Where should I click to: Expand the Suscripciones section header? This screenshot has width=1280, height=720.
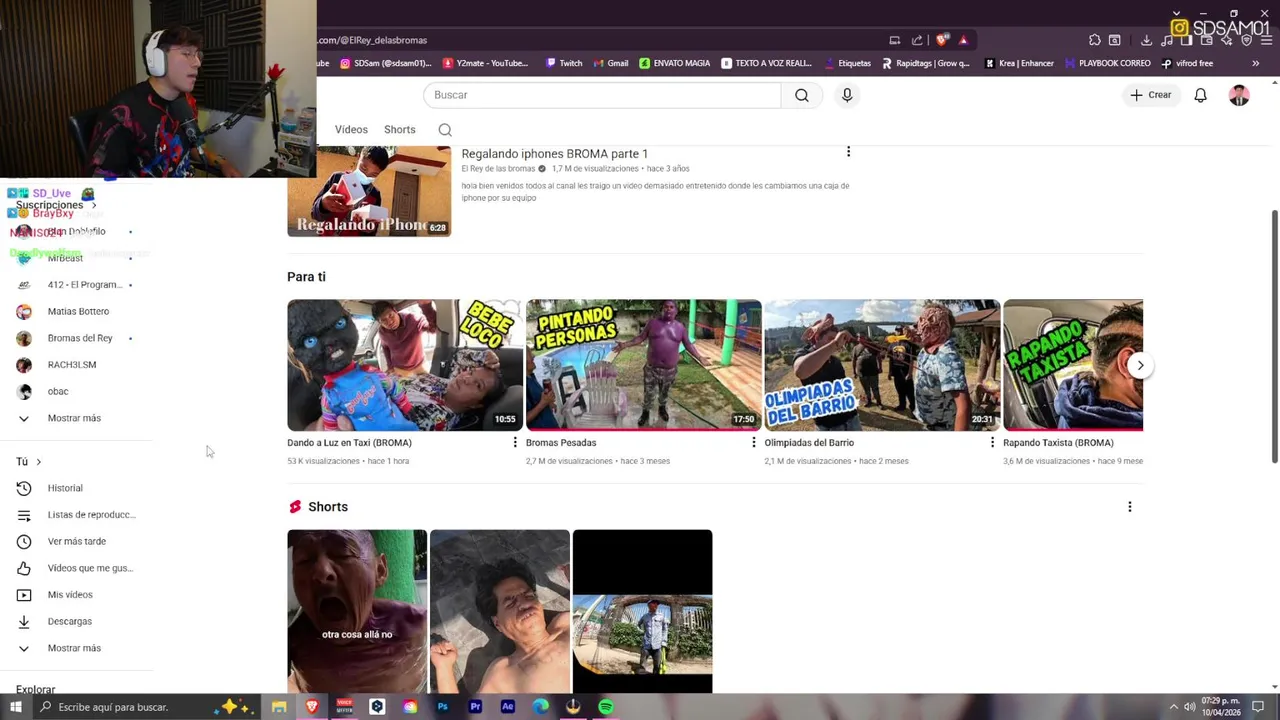pos(56,205)
